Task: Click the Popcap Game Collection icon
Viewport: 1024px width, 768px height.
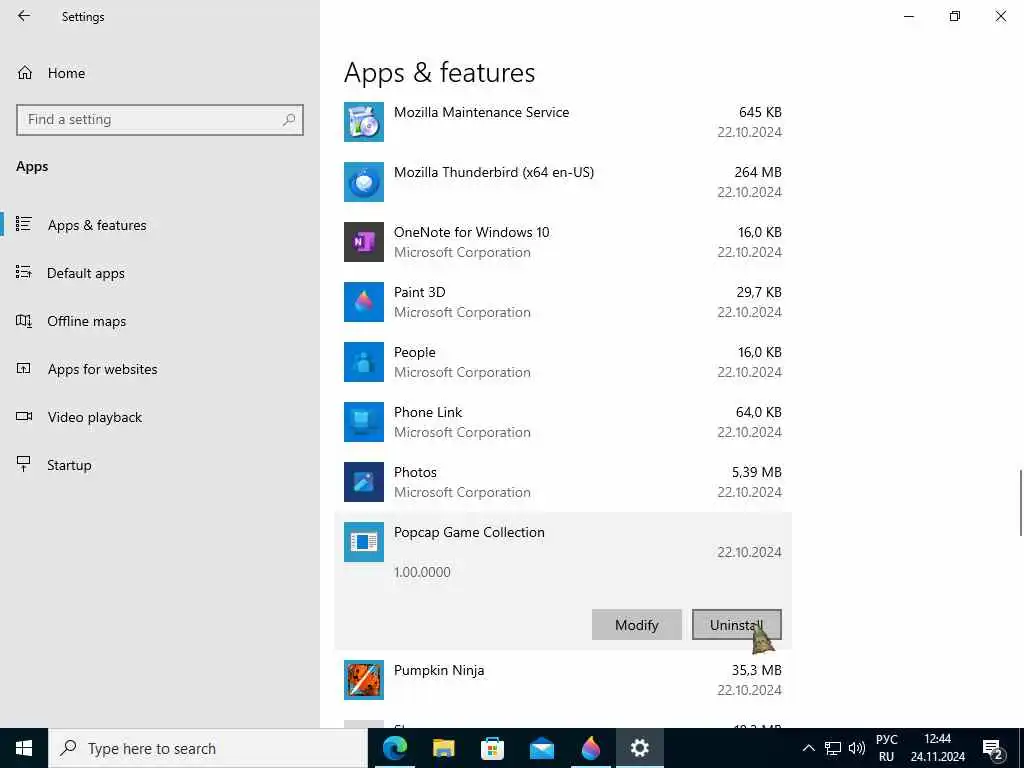Action: click(x=364, y=542)
